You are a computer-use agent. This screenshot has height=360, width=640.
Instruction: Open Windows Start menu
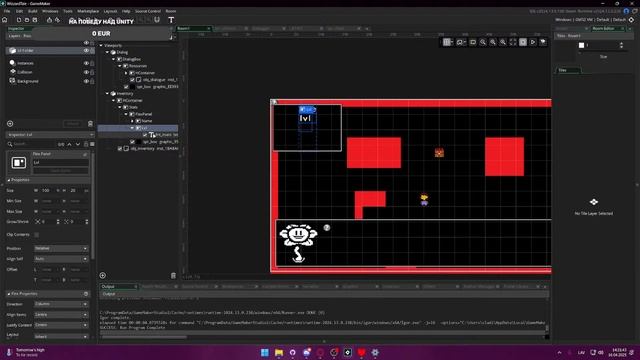point(265,352)
